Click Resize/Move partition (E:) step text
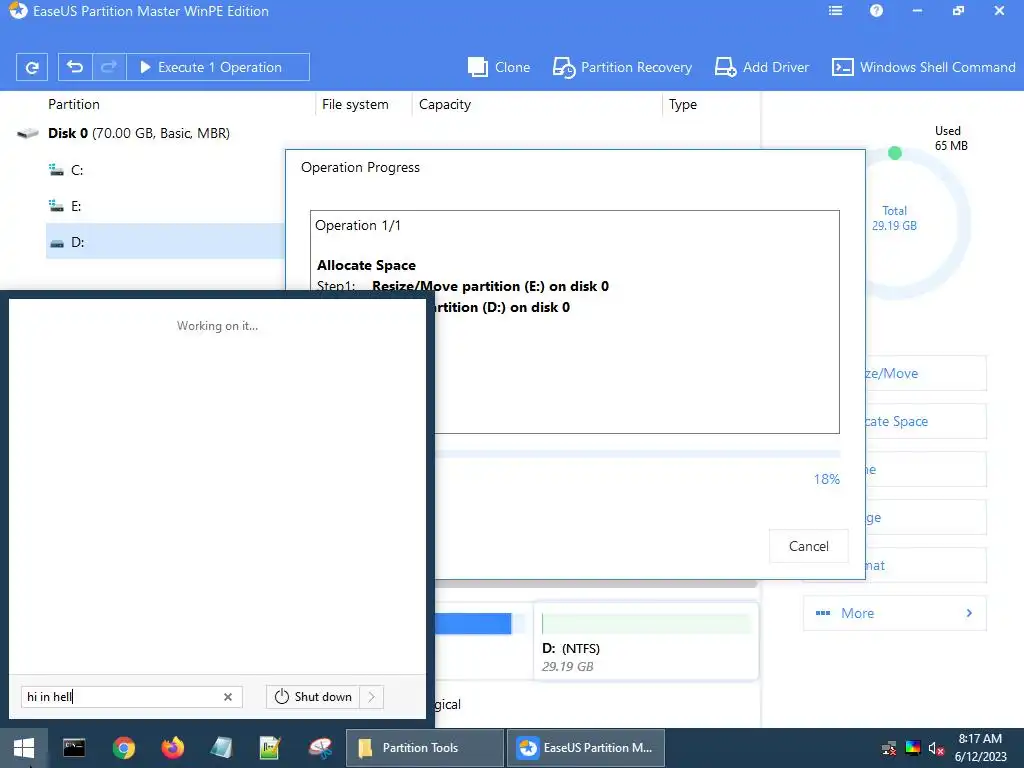 (490, 286)
